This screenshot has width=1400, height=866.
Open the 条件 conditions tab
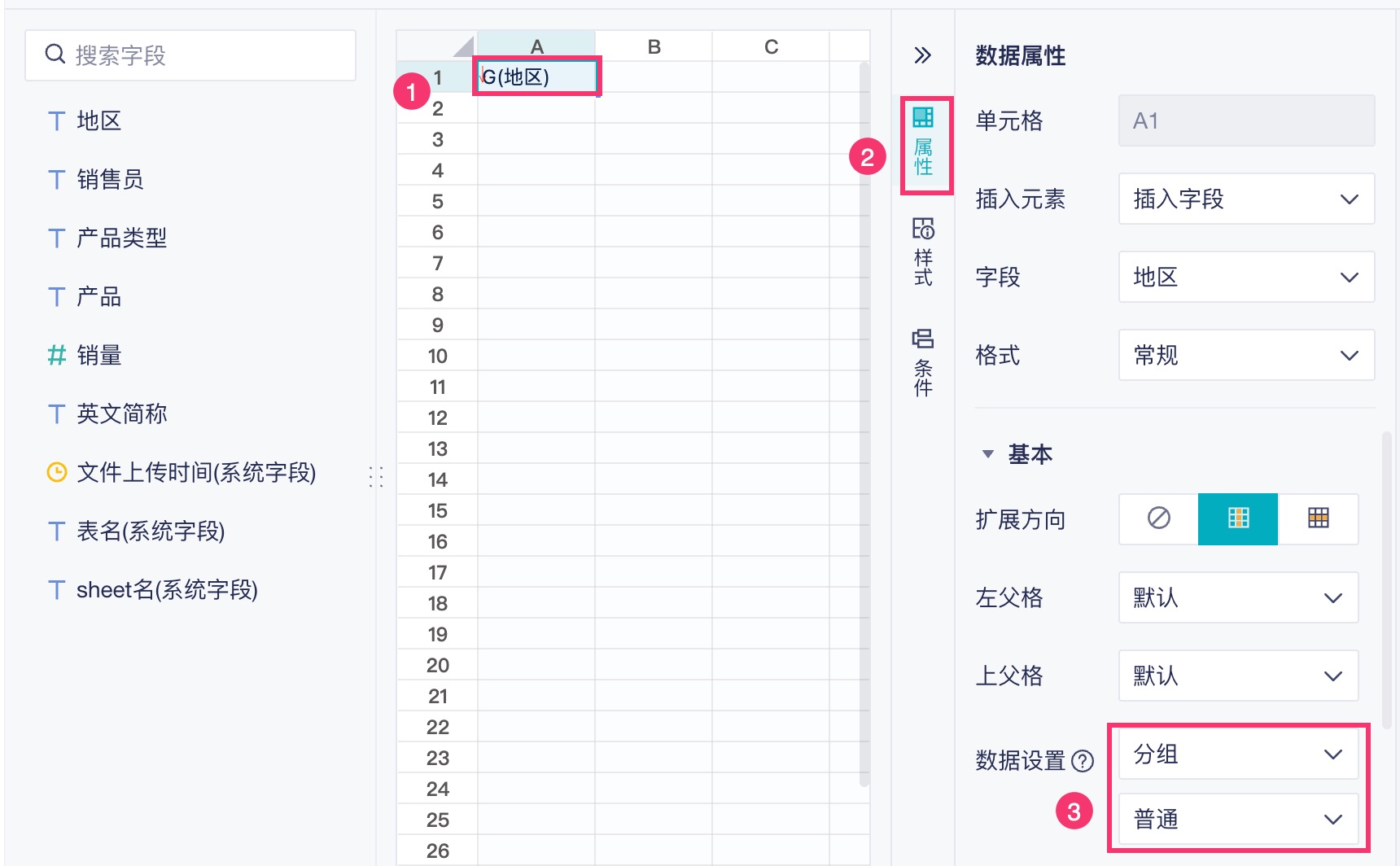[x=923, y=362]
